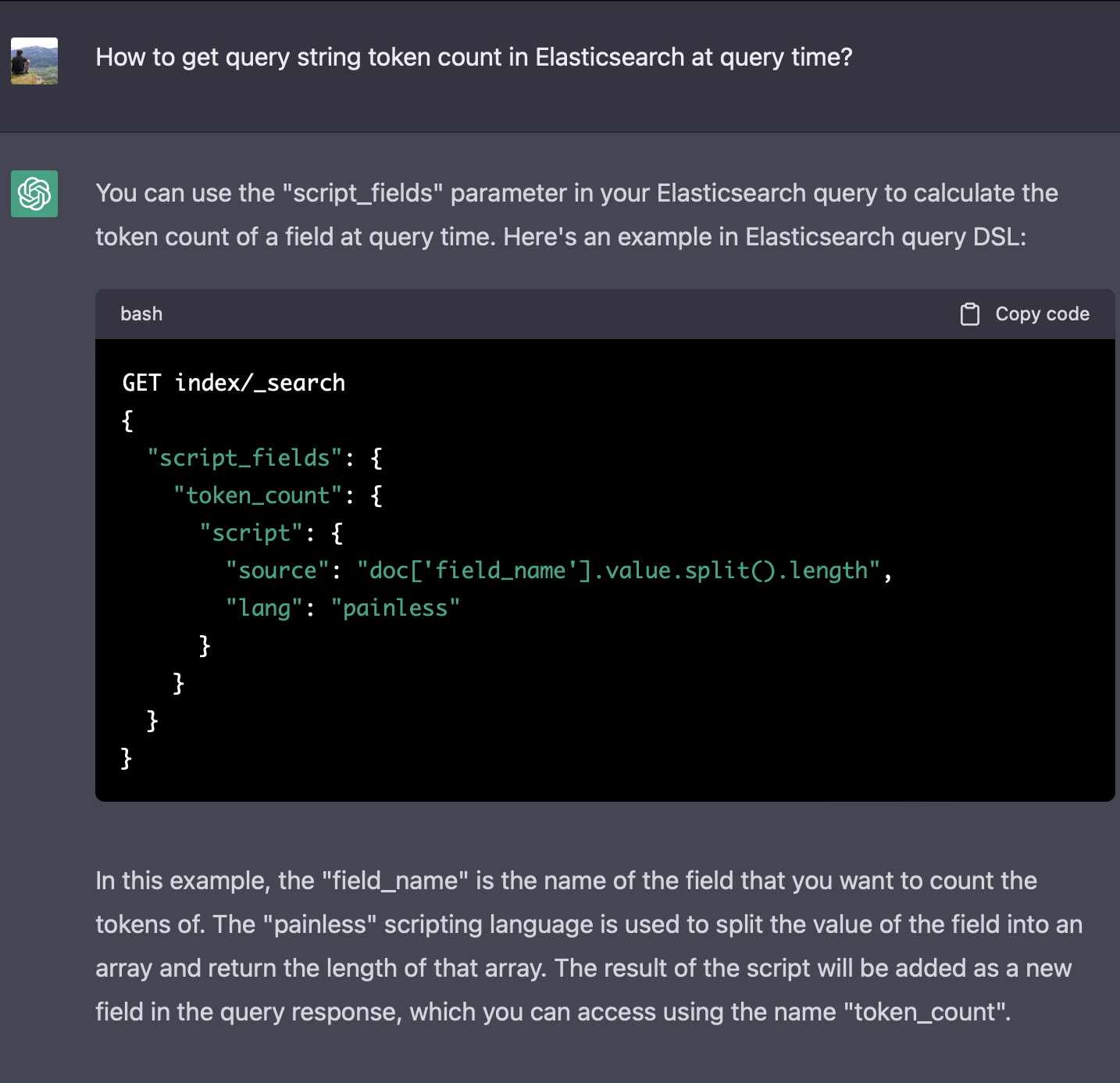Screen dimensions: 1120x1083
Task: Click the "script_fields" key in code
Action: pyautogui.click(x=244, y=458)
